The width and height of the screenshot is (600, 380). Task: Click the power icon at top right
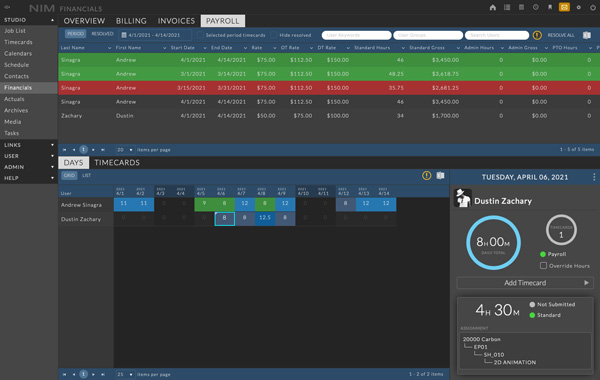pos(593,7)
